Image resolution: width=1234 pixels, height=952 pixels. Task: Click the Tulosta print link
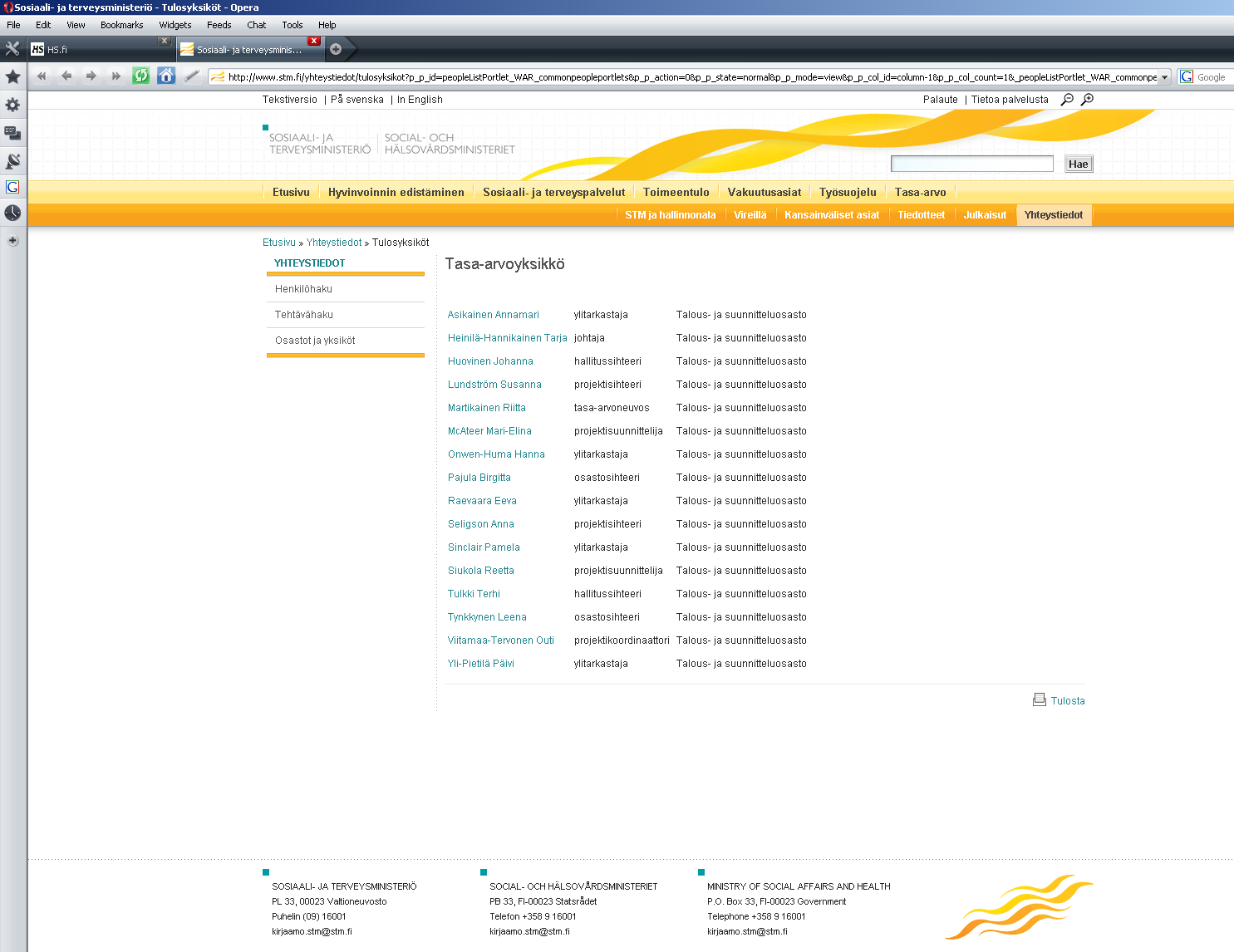(x=1067, y=701)
